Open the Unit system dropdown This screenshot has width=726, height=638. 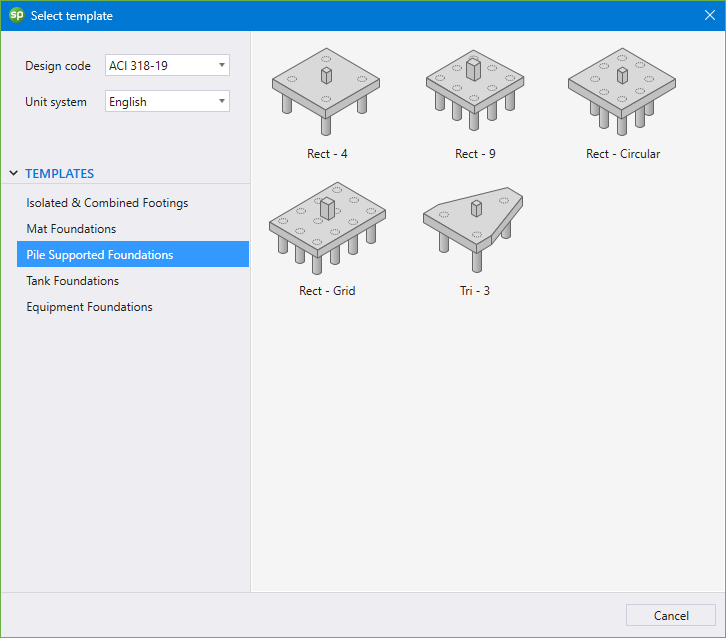(167, 102)
